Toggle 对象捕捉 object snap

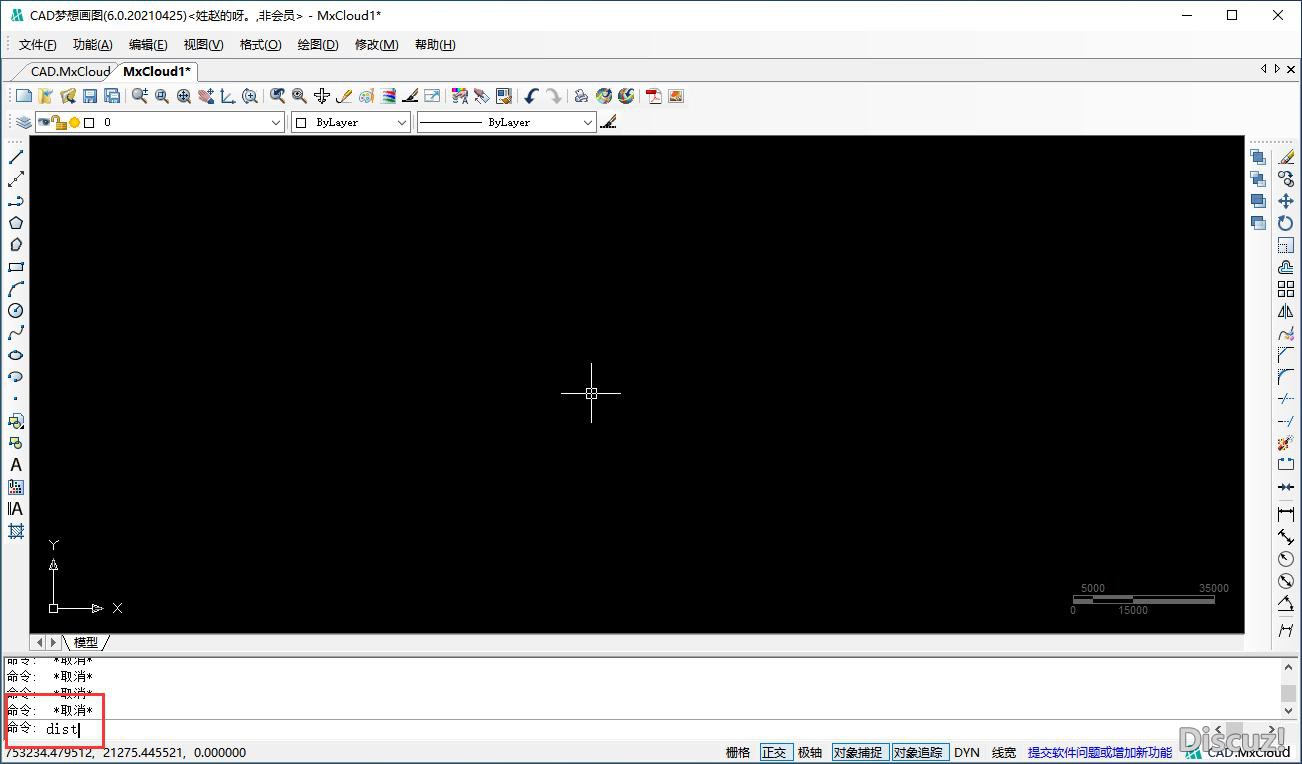[x=858, y=752]
